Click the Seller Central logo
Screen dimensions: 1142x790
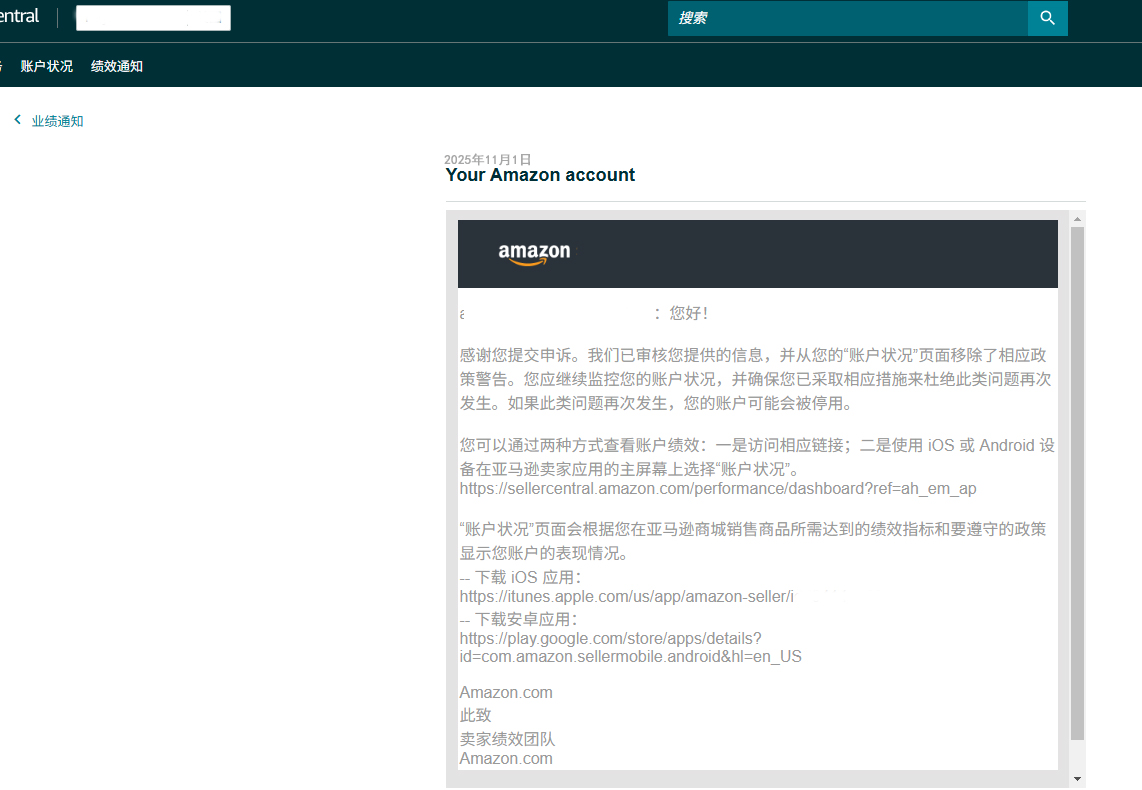tap(20, 15)
